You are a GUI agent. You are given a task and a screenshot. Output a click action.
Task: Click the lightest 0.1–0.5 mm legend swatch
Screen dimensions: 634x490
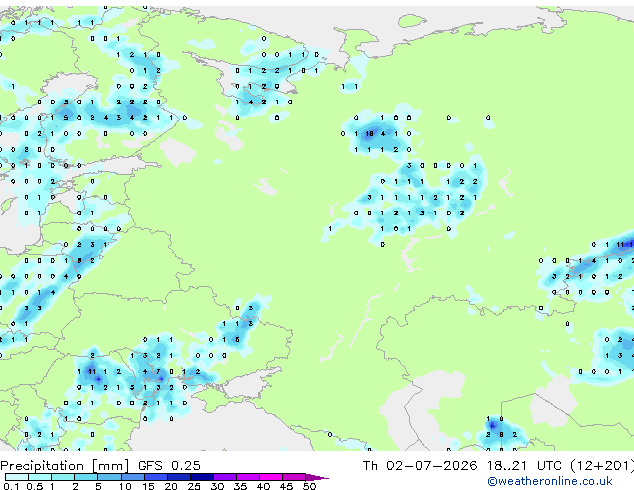coord(17,477)
